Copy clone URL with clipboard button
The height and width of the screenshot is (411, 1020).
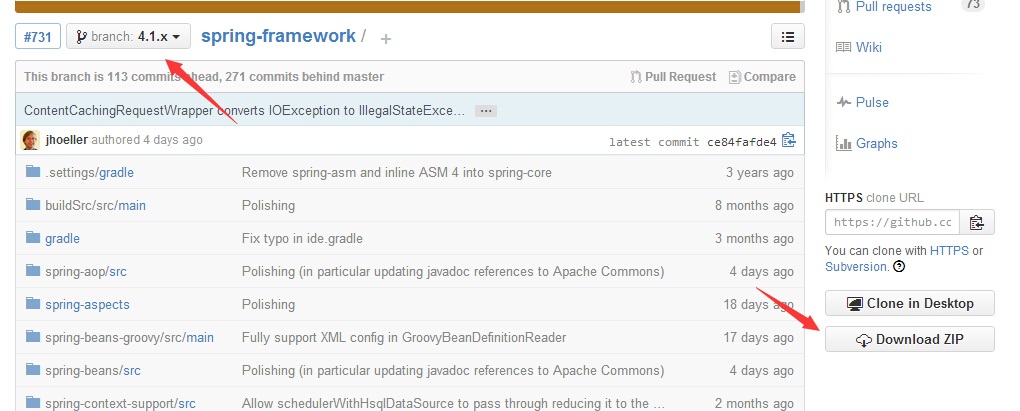coord(976,222)
